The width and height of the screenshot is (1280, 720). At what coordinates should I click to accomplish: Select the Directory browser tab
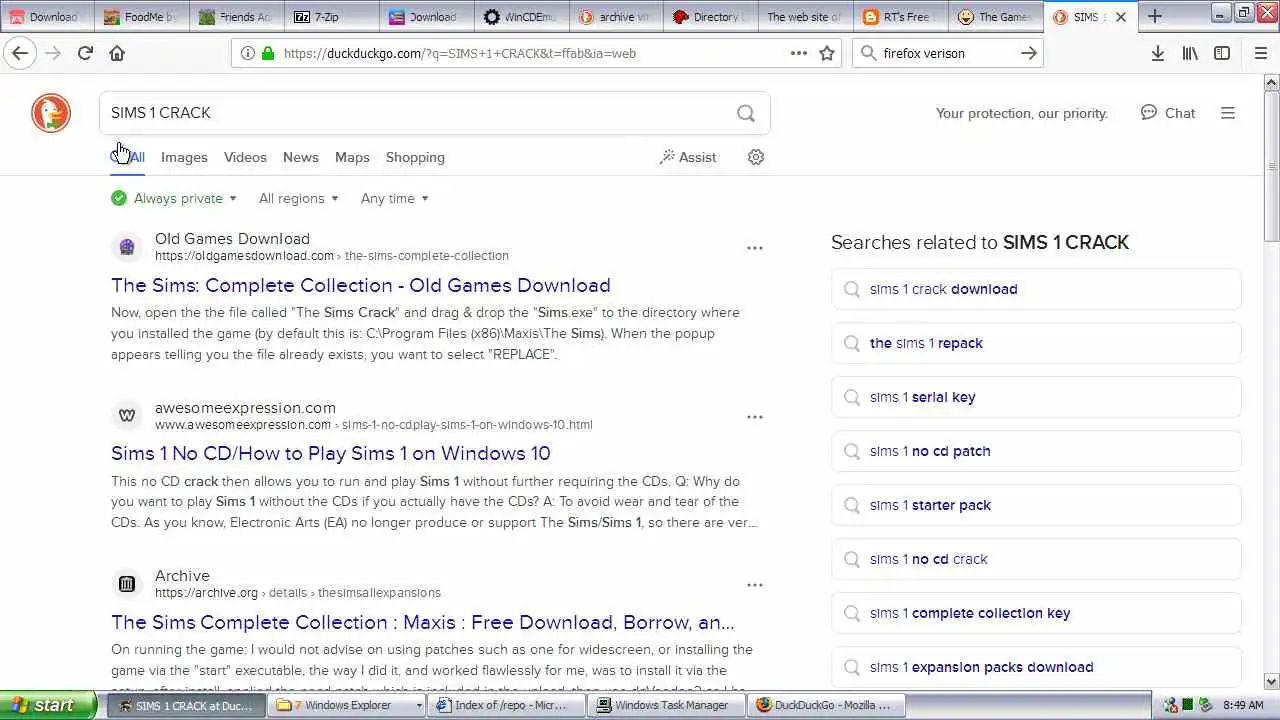pyautogui.click(x=711, y=16)
